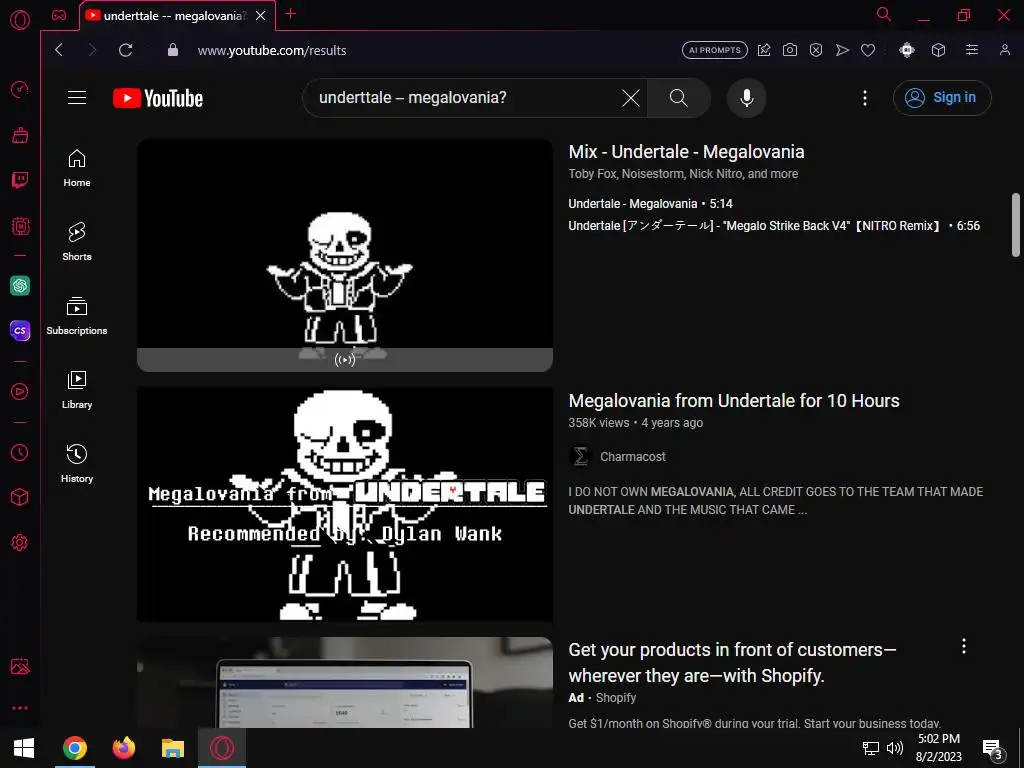Open Windows Start menu
This screenshot has height=768, width=1024.
24,748
